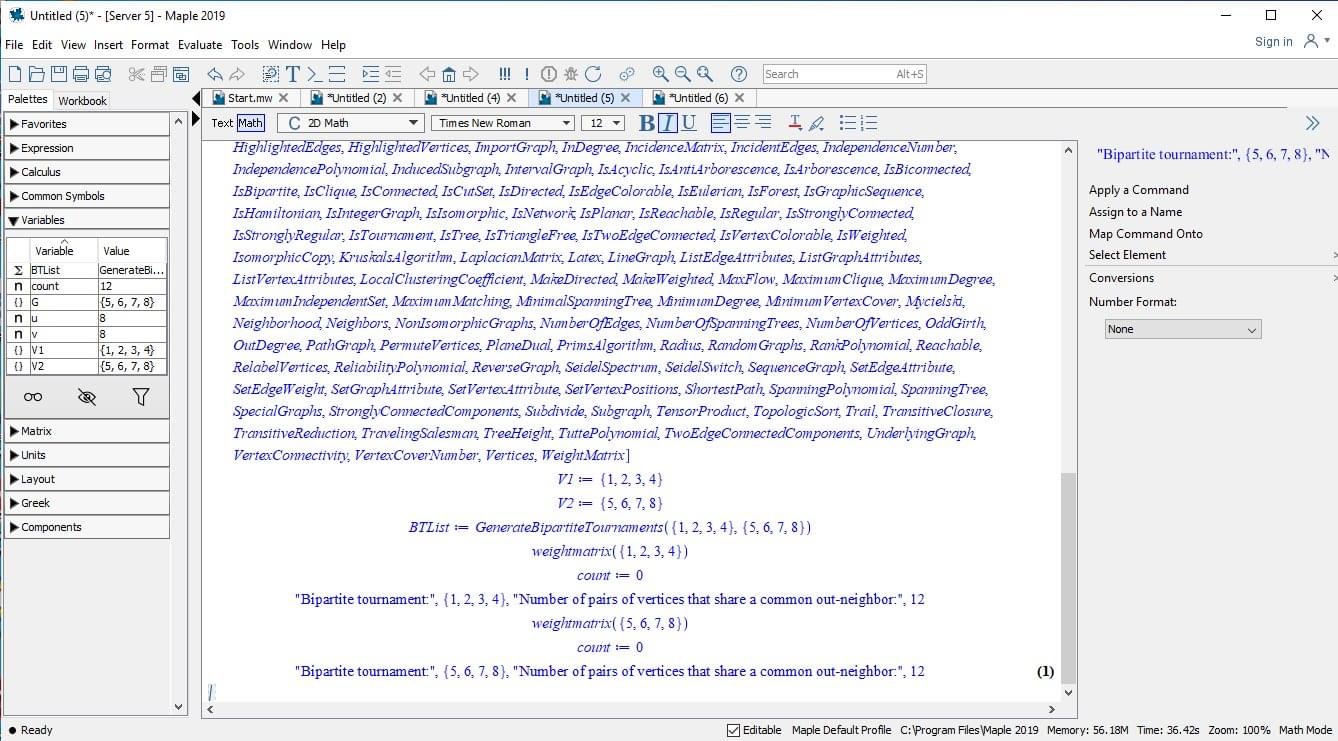Toggle Italic formatting
The height and width of the screenshot is (741, 1338).
[x=668, y=123]
